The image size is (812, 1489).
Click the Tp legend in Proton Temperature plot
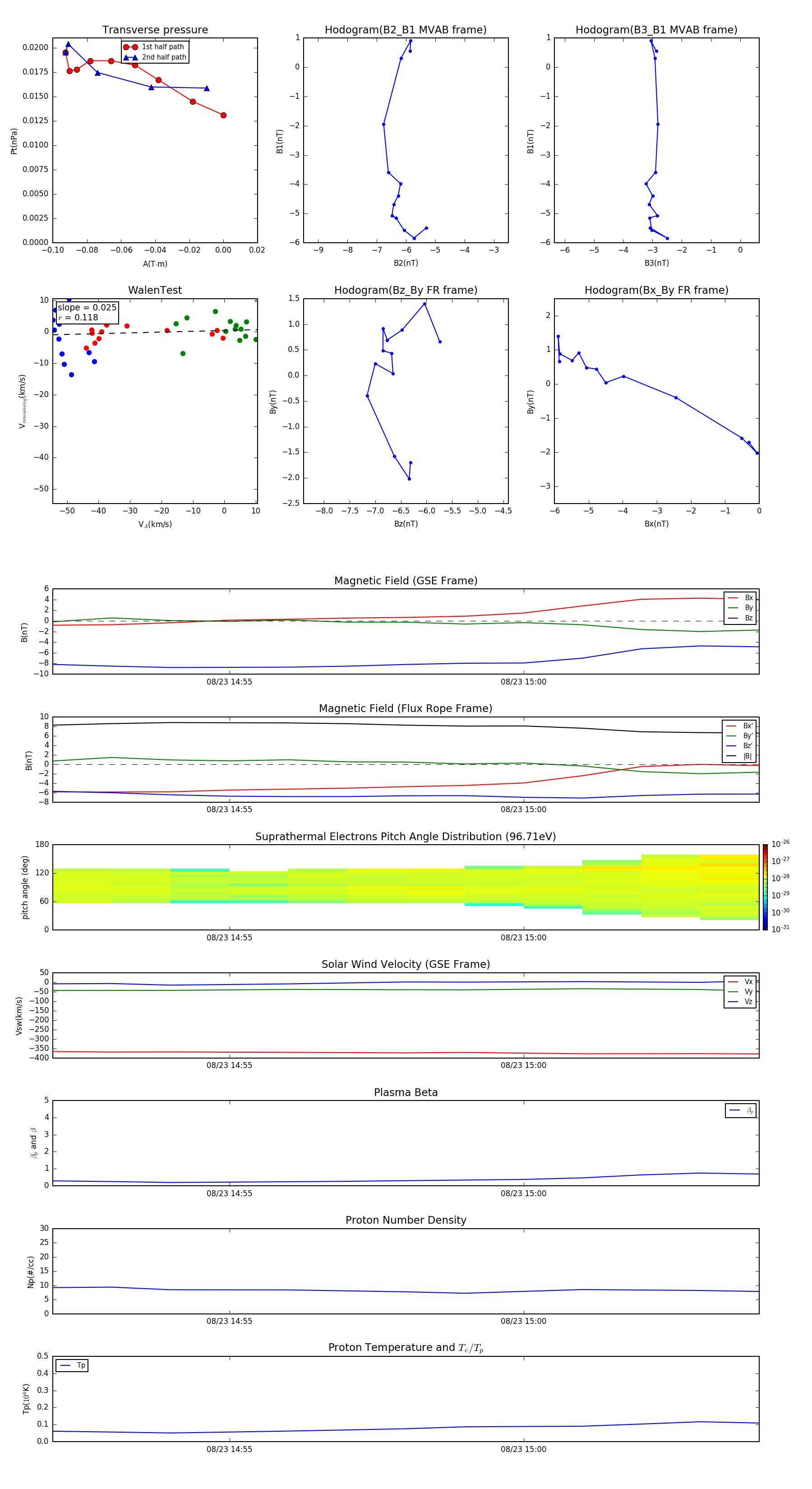(x=72, y=1365)
